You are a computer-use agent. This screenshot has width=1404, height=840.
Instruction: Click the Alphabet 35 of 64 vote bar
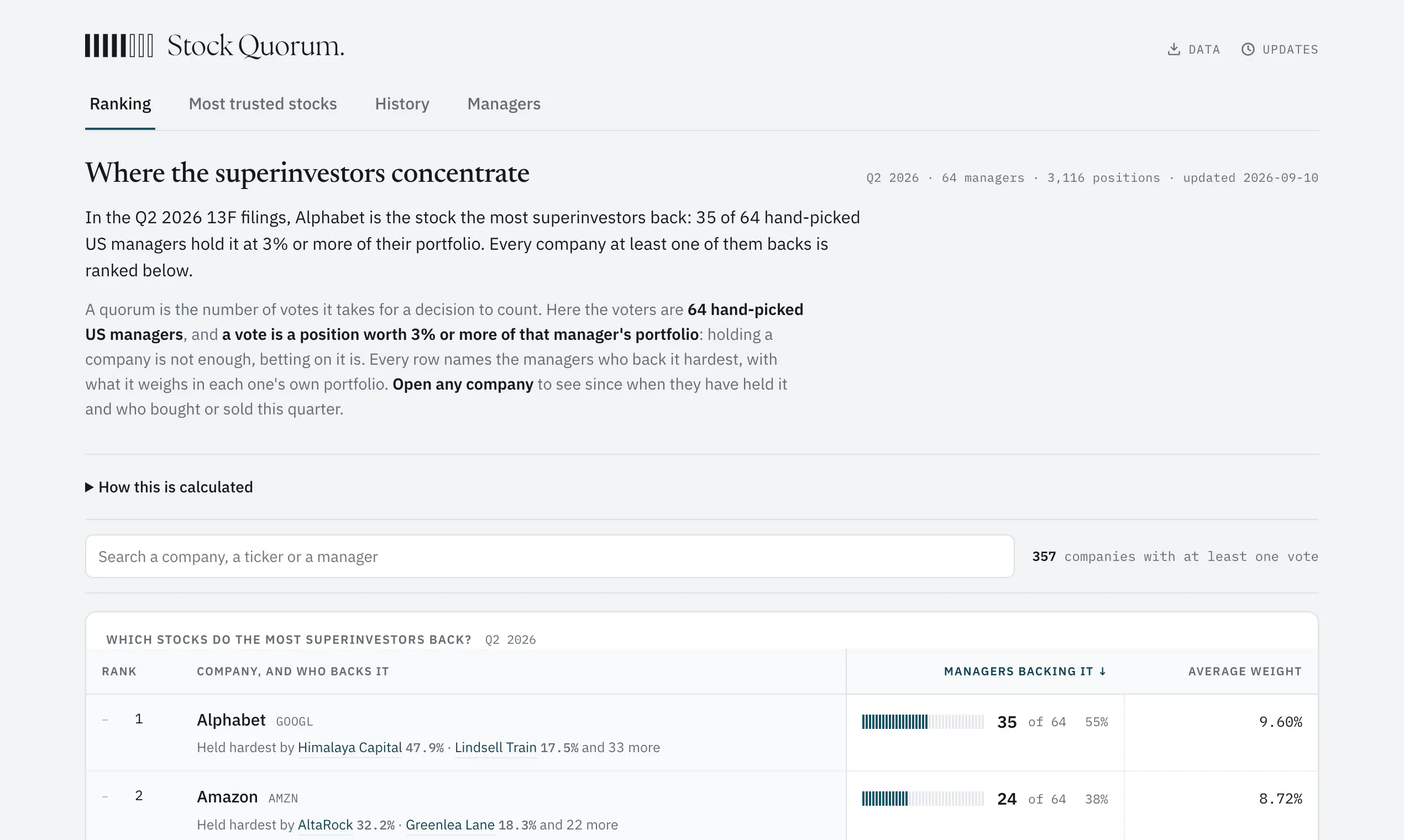pos(923,722)
